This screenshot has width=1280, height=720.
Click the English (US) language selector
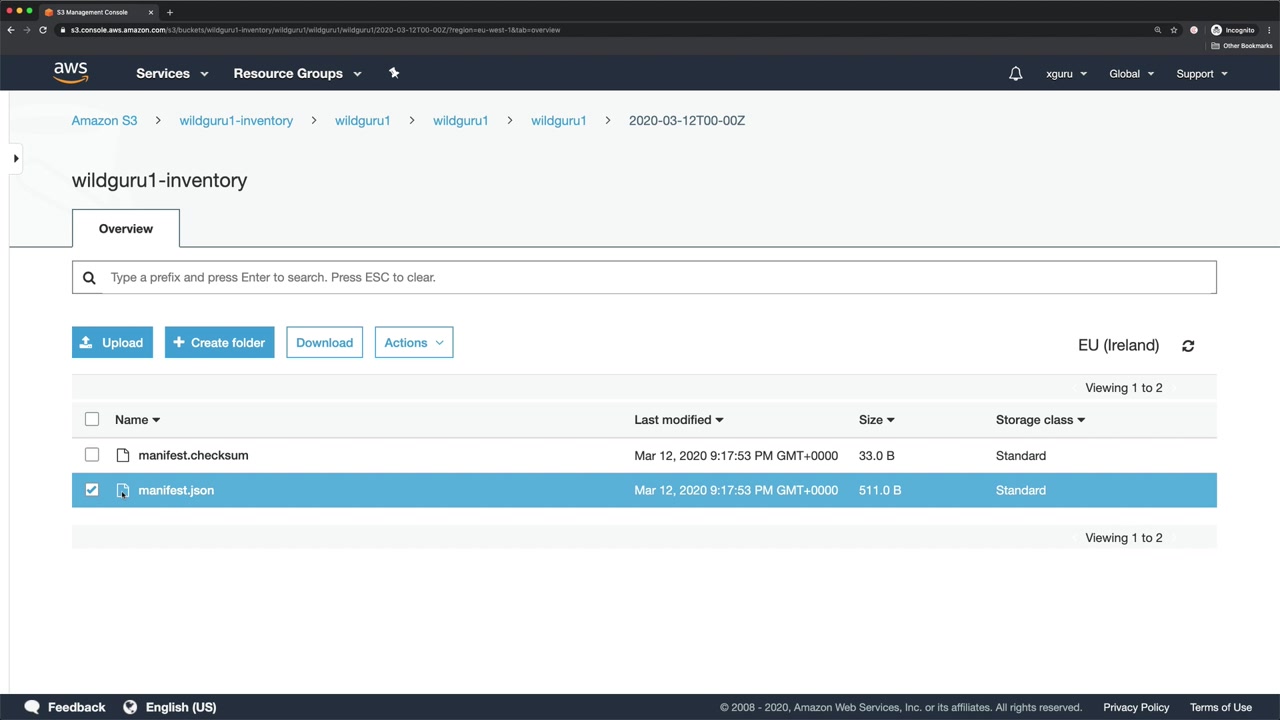pos(181,707)
